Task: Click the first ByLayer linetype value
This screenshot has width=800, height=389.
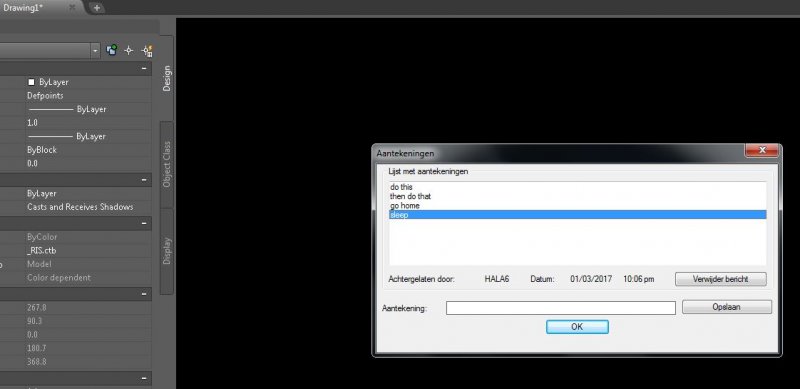Action: [x=67, y=109]
